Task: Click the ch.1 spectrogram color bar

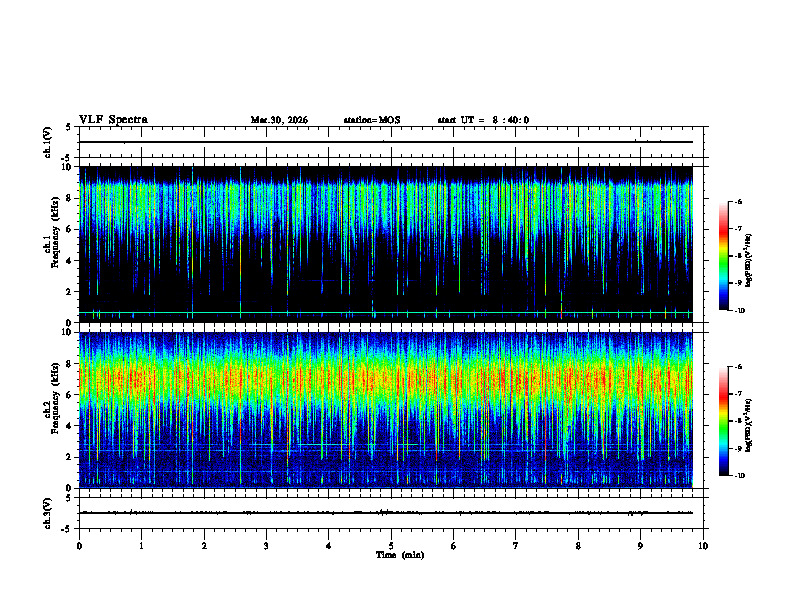Action: pyautogui.click(x=723, y=256)
